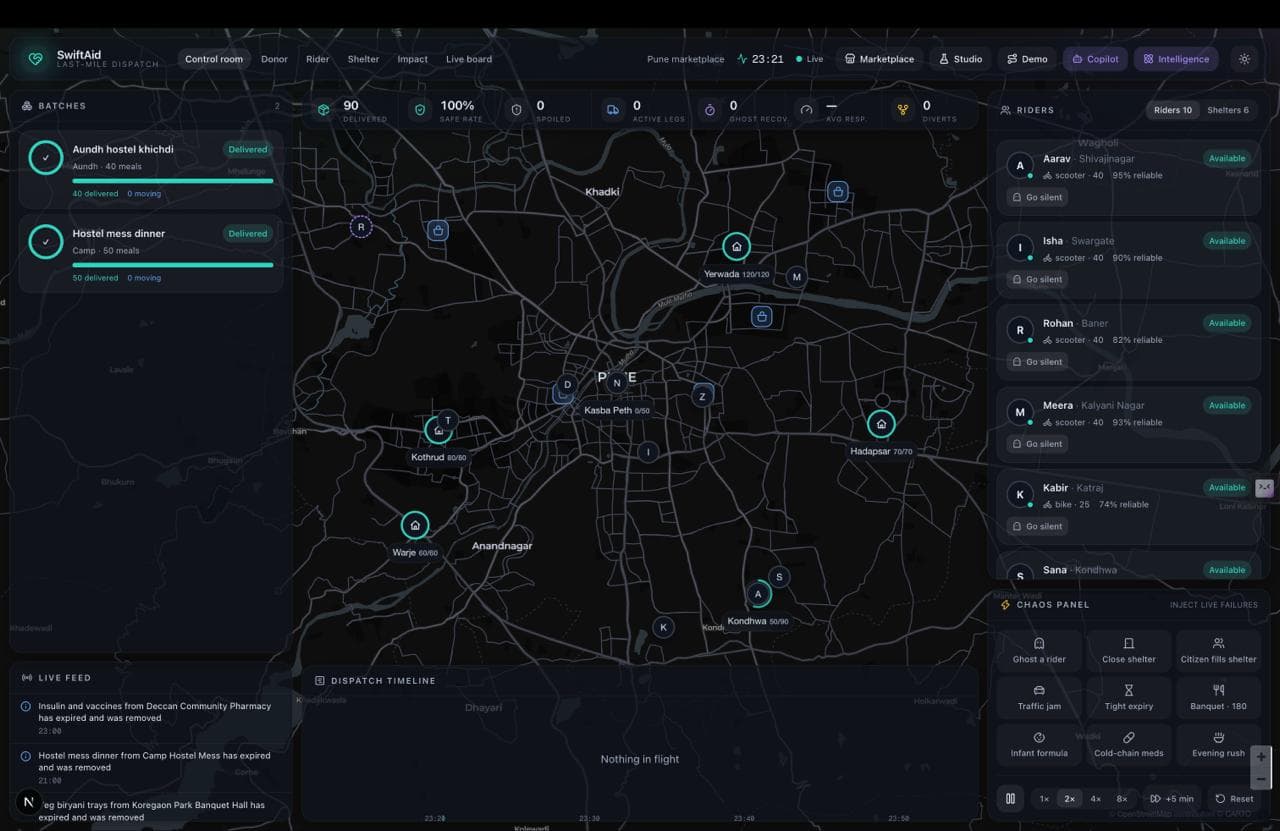The image size is (1280, 831).
Task: Set simulation speed to 8×
Action: (1121, 799)
